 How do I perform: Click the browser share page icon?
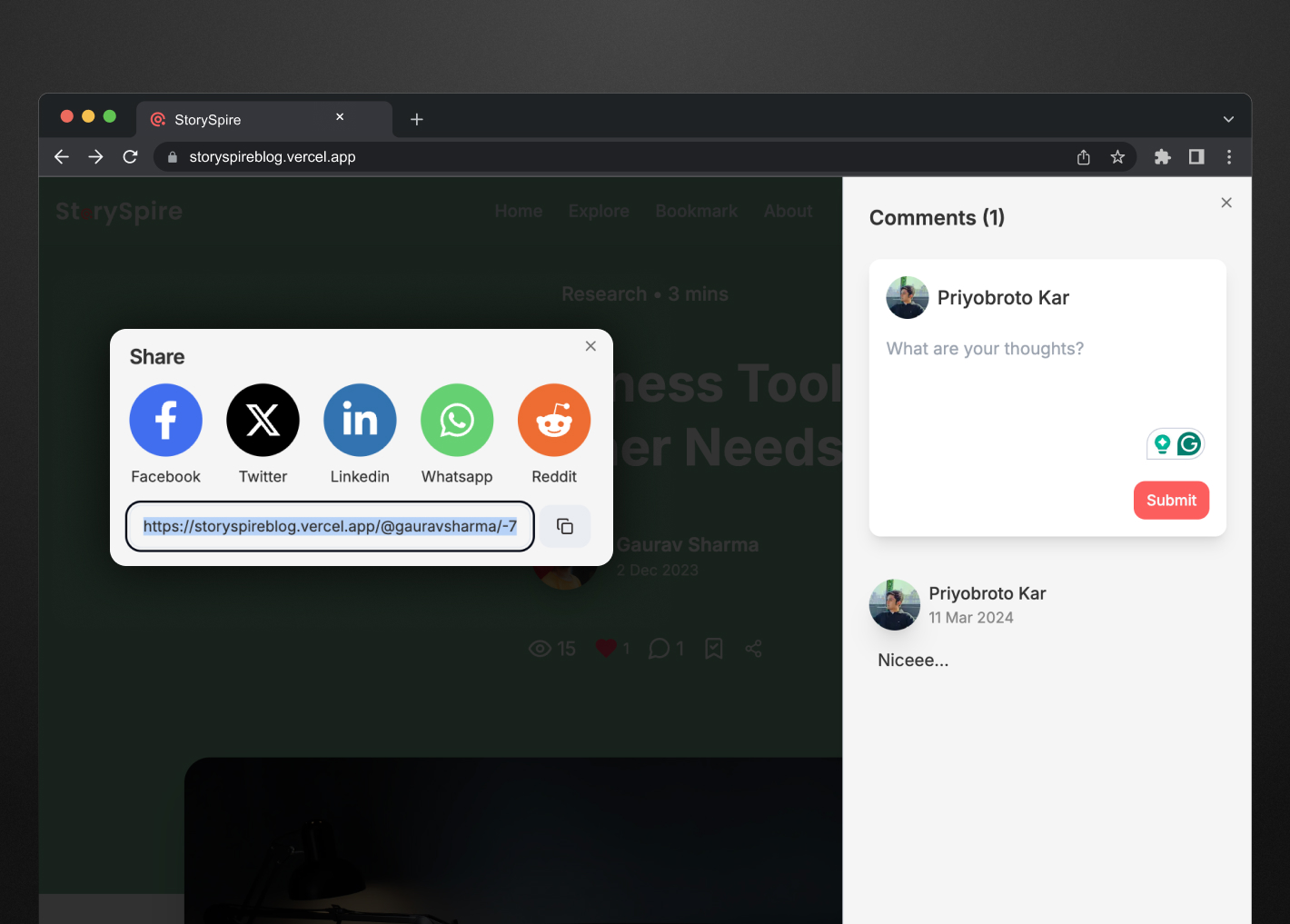point(1084,157)
